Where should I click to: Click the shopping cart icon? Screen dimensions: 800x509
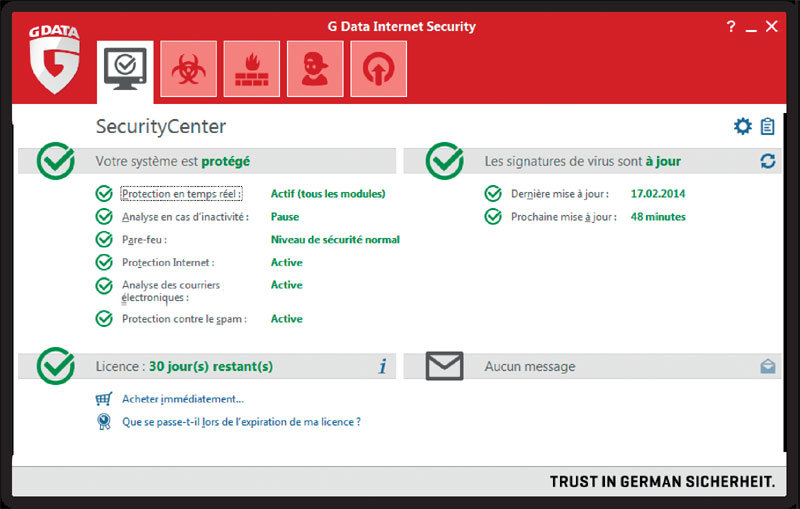point(104,399)
